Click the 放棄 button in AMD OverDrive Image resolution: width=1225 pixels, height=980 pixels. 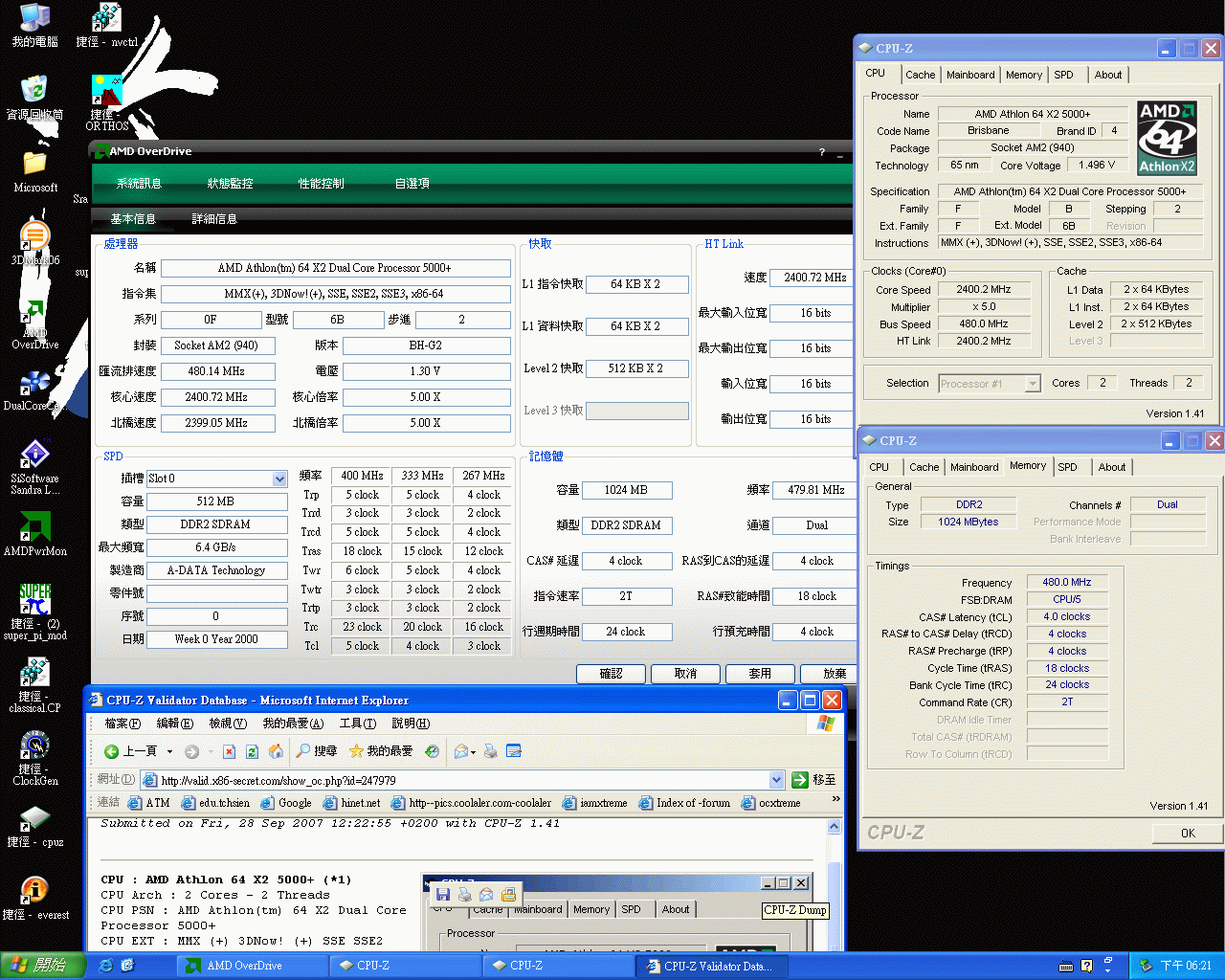pyautogui.click(x=829, y=674)
